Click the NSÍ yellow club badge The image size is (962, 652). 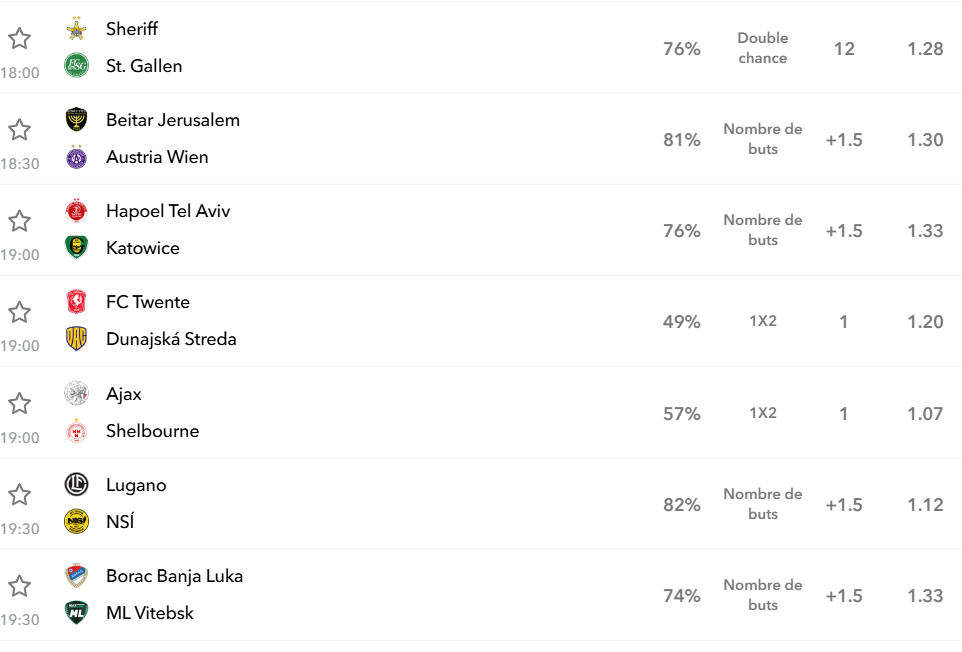click(77, 521)
